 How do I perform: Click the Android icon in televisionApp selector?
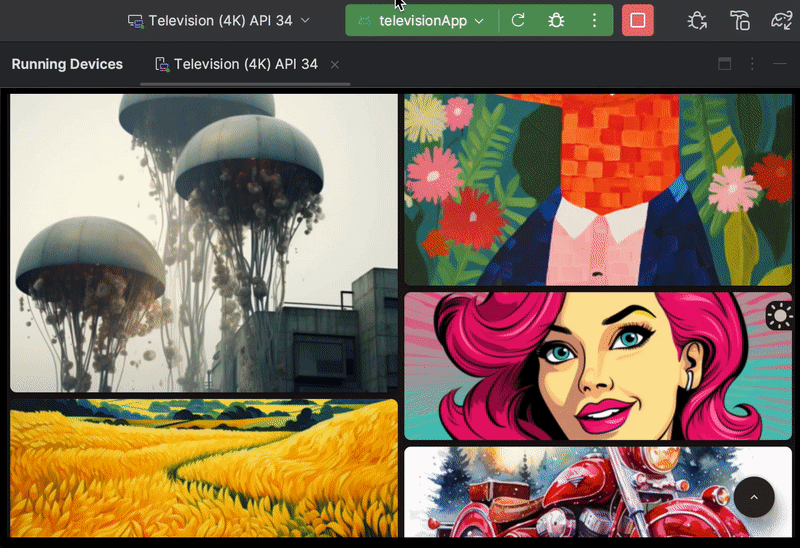point(364,21)
